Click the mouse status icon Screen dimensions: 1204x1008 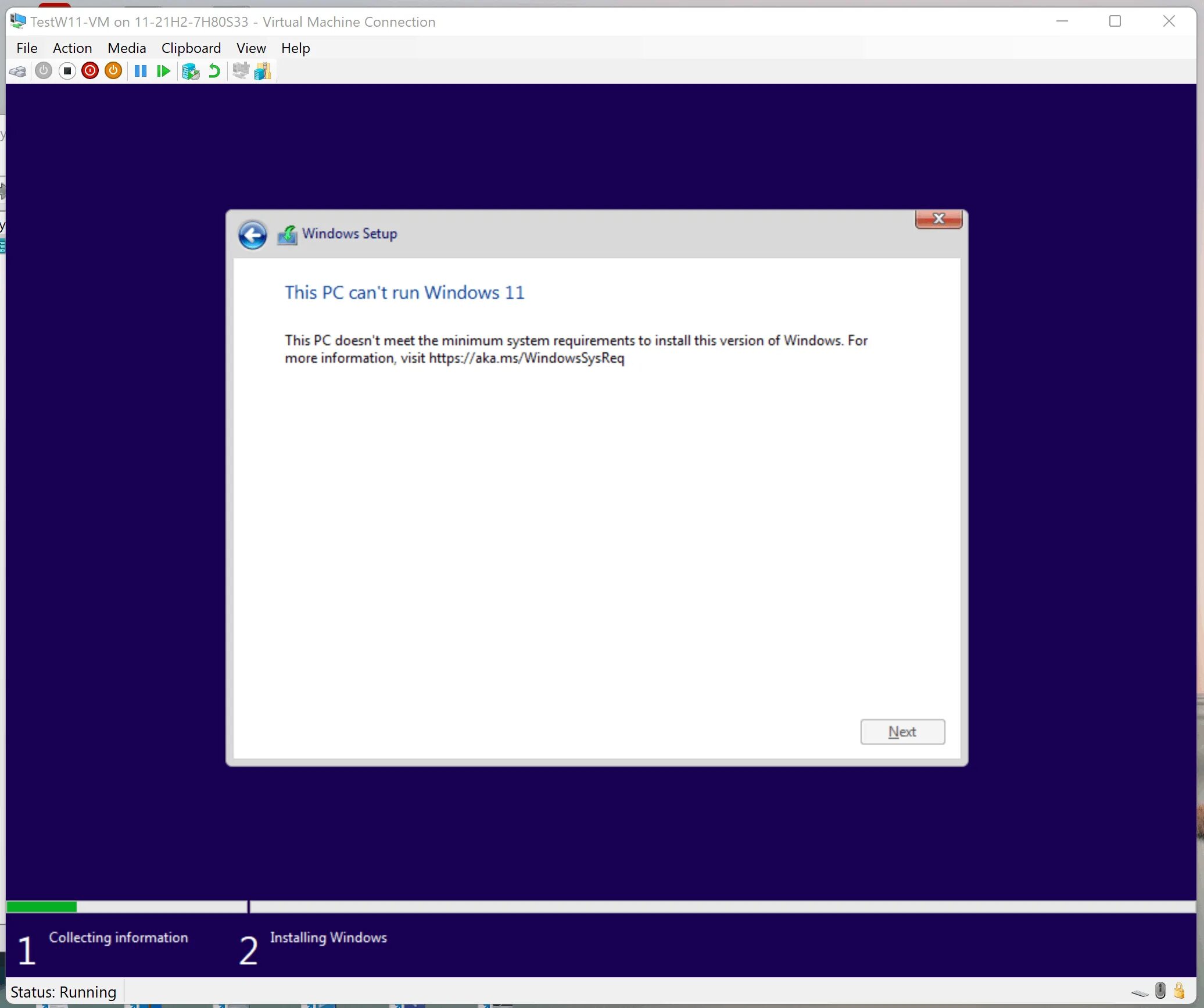[x=1160, y=991]
